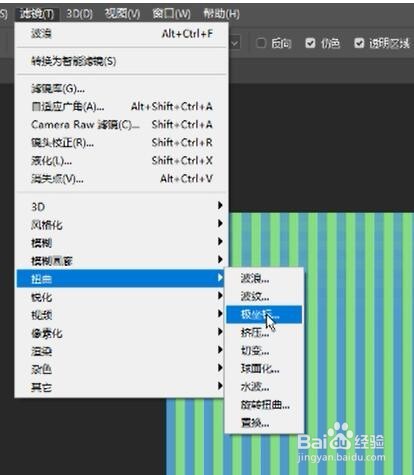Select 波浪... in distort submenu
This screenshot has width=414, height=475.
(264, 278)
